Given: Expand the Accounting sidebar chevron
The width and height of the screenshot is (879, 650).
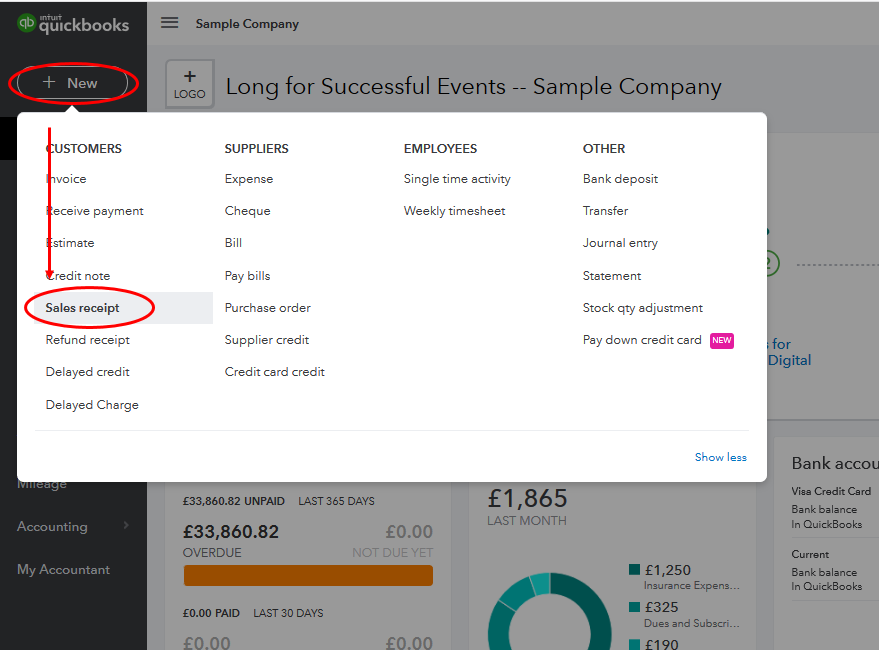Looking at the screenshot, I should [126, 526].
